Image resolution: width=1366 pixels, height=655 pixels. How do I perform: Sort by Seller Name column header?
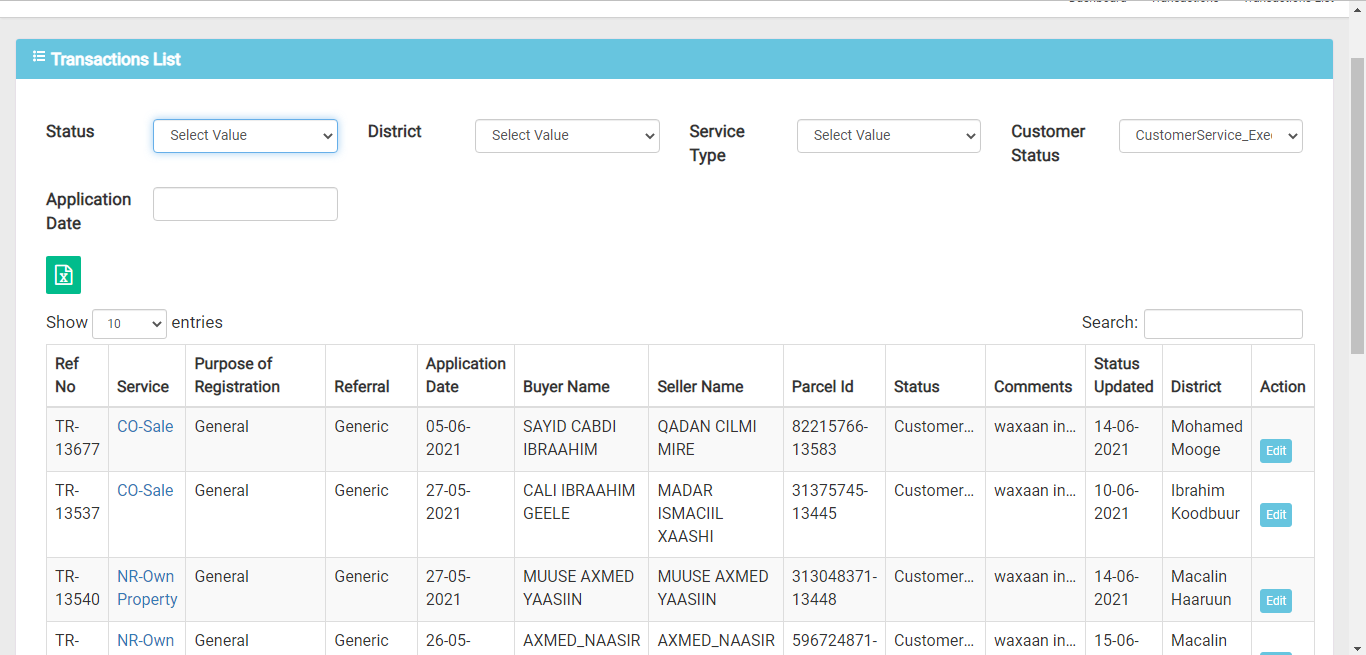point(716,375)
